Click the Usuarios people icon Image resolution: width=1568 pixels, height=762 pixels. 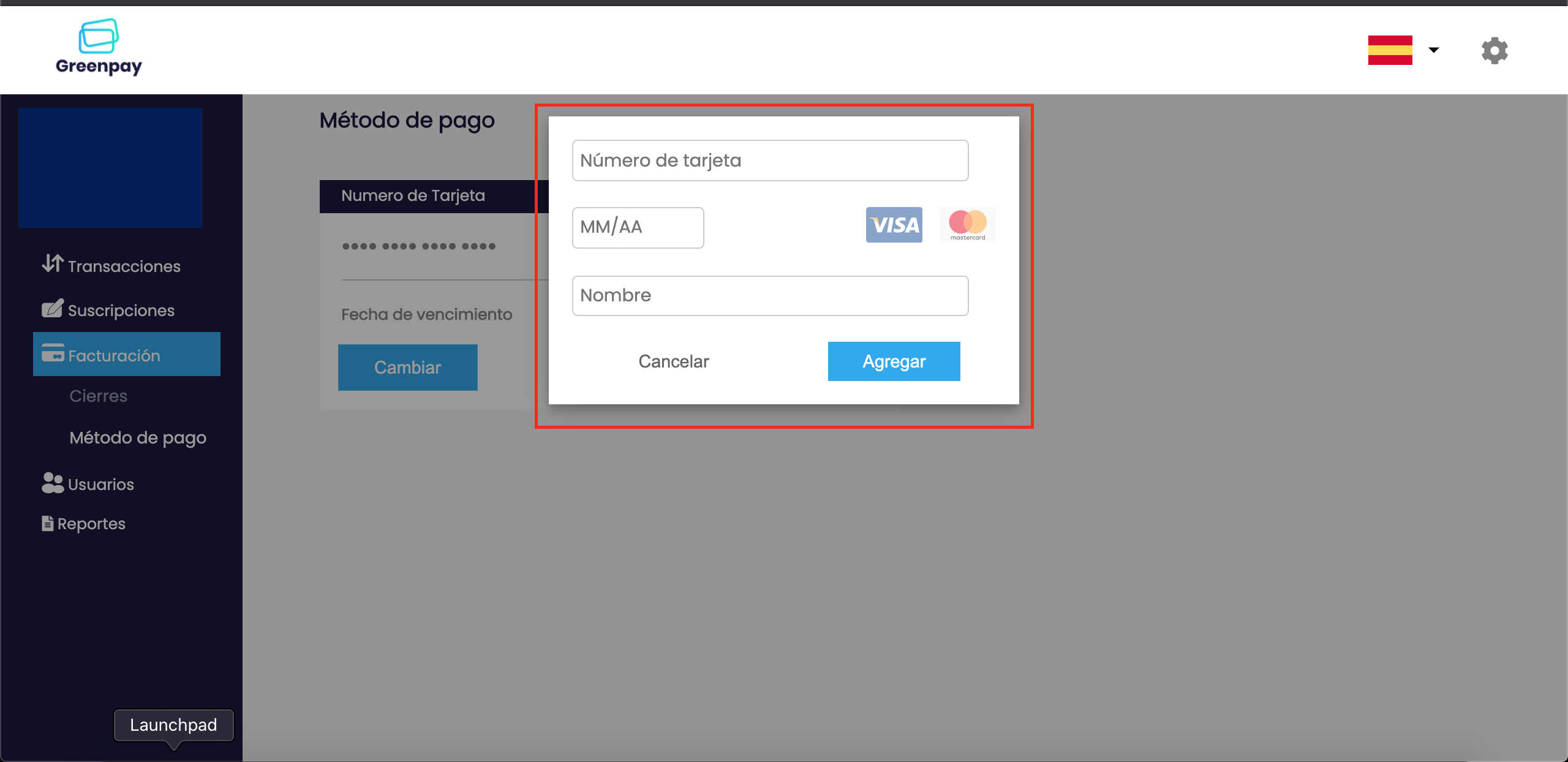pos(52,483)
